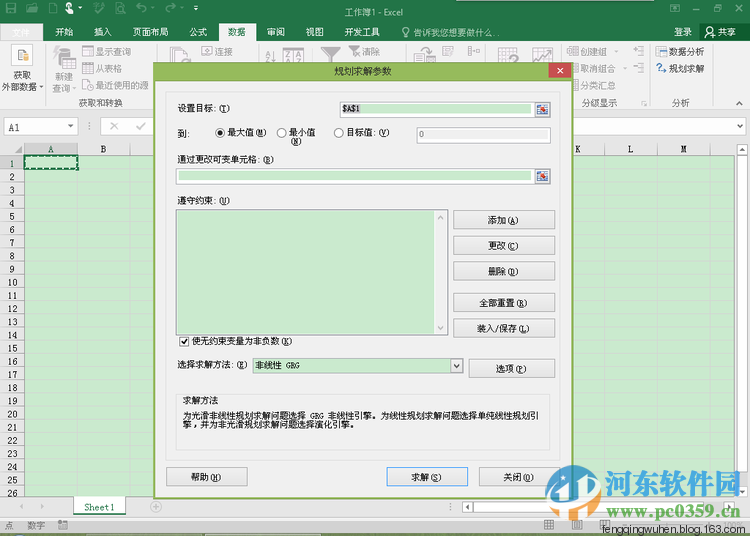
Task: Click the Redo arrow icon
Action: click(x=170, y=8)
